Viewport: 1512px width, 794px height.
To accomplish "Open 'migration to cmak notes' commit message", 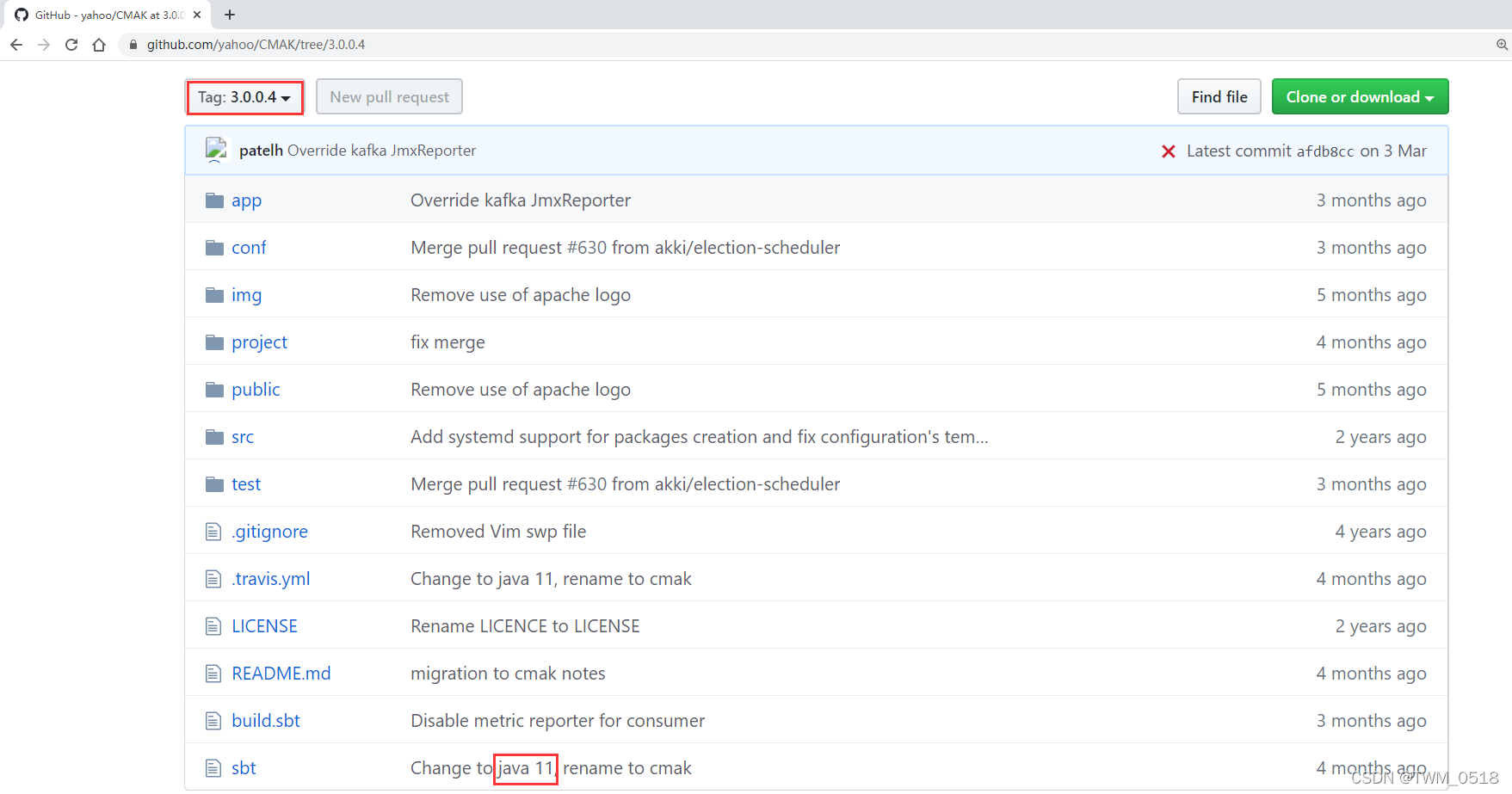I will point(508,674).
